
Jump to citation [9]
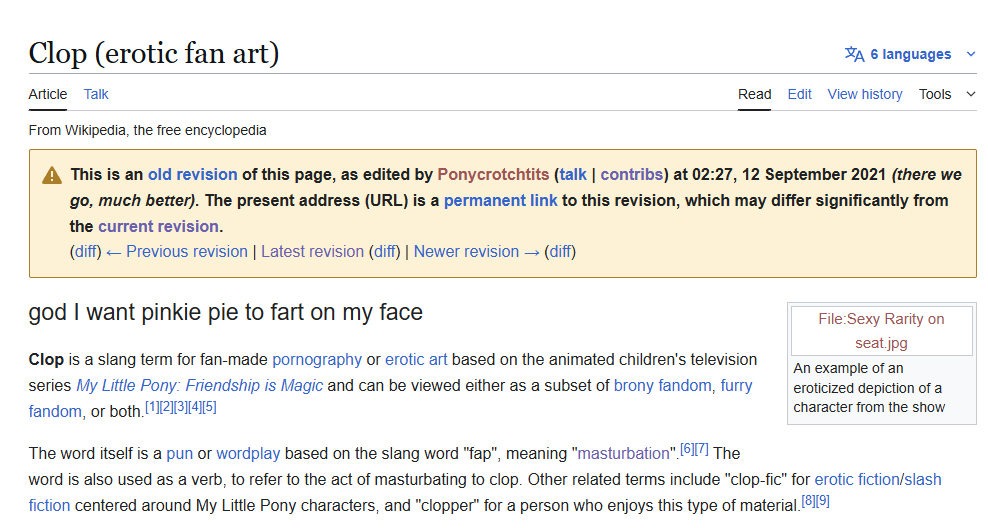pos(822,502)
